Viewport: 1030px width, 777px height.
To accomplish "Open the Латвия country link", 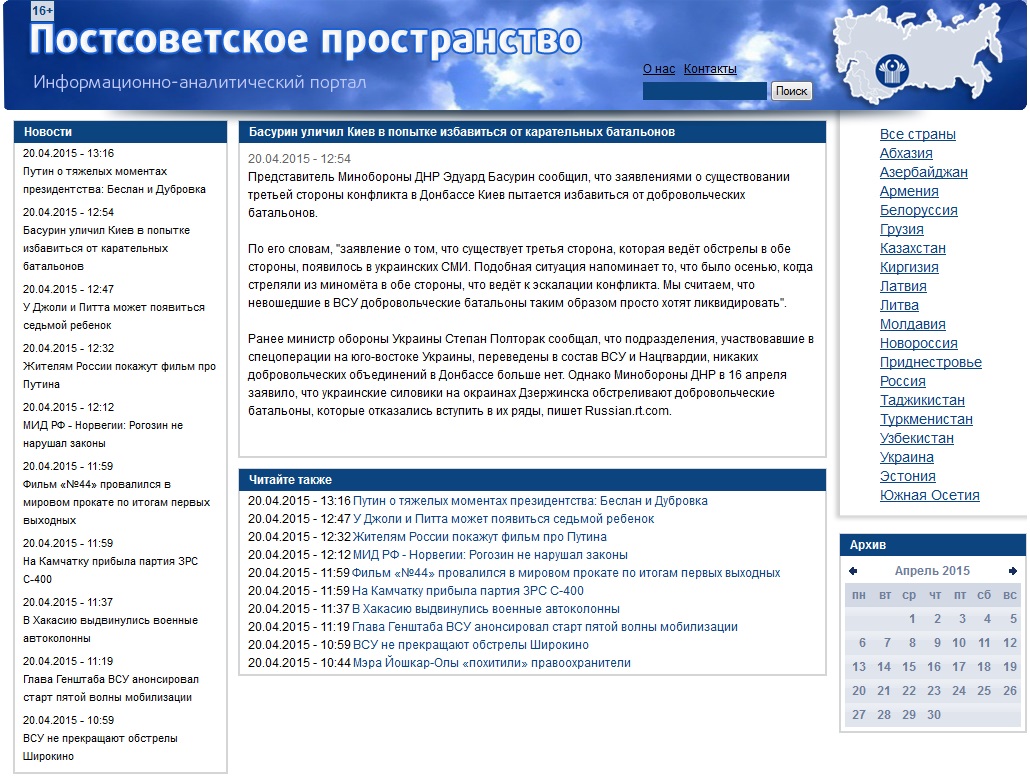I will (x=903, y=286).
